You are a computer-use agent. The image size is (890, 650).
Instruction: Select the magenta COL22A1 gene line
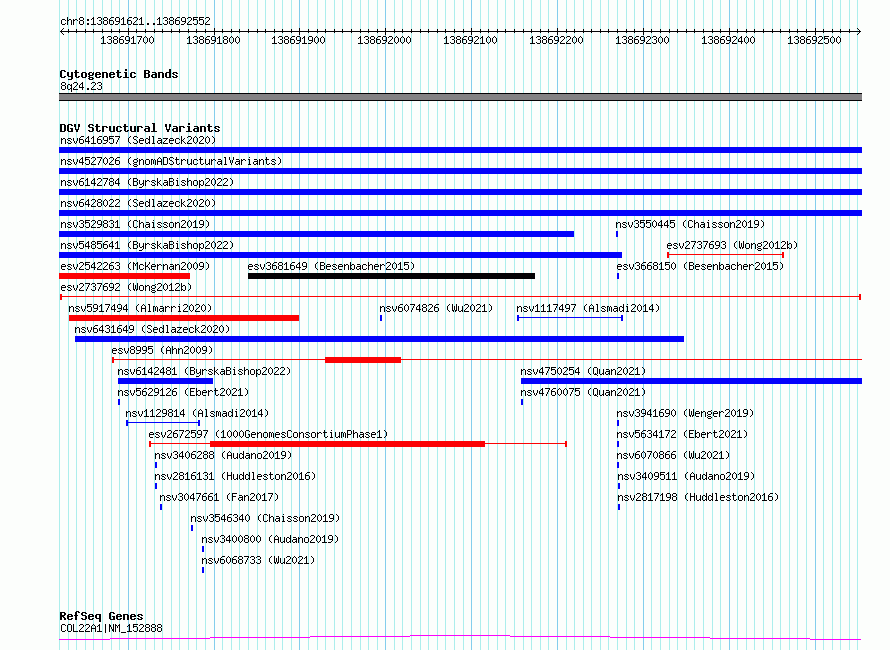(460, 638)
